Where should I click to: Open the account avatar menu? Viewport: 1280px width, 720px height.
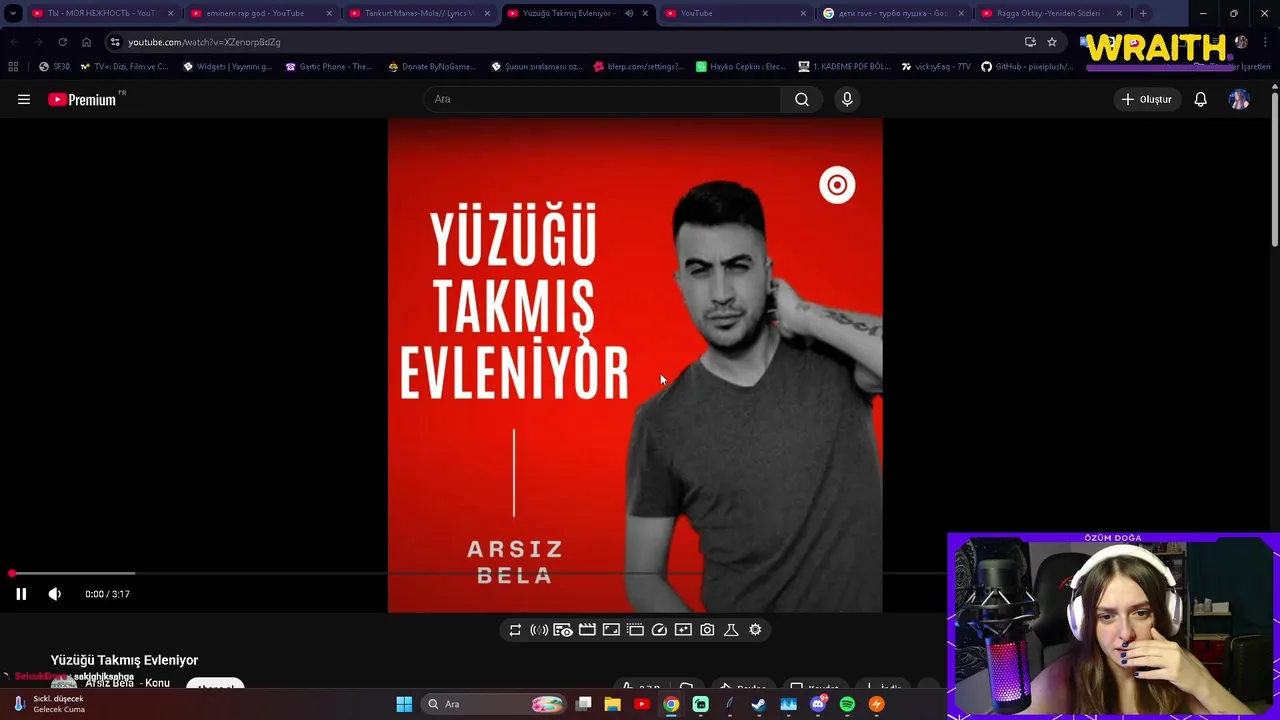tap(1239, 99)
